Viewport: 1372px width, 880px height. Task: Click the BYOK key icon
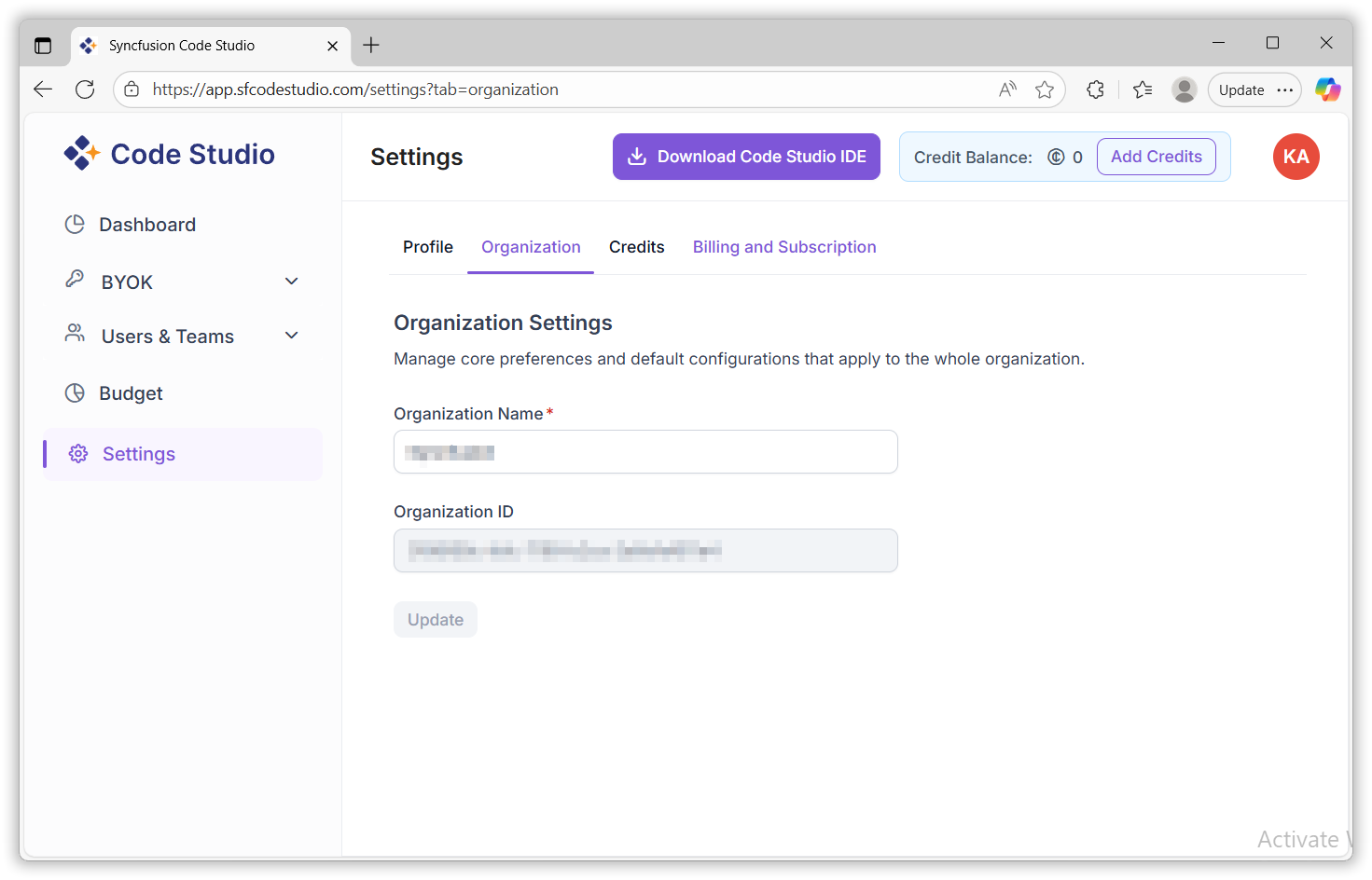[x=75, y=280]
